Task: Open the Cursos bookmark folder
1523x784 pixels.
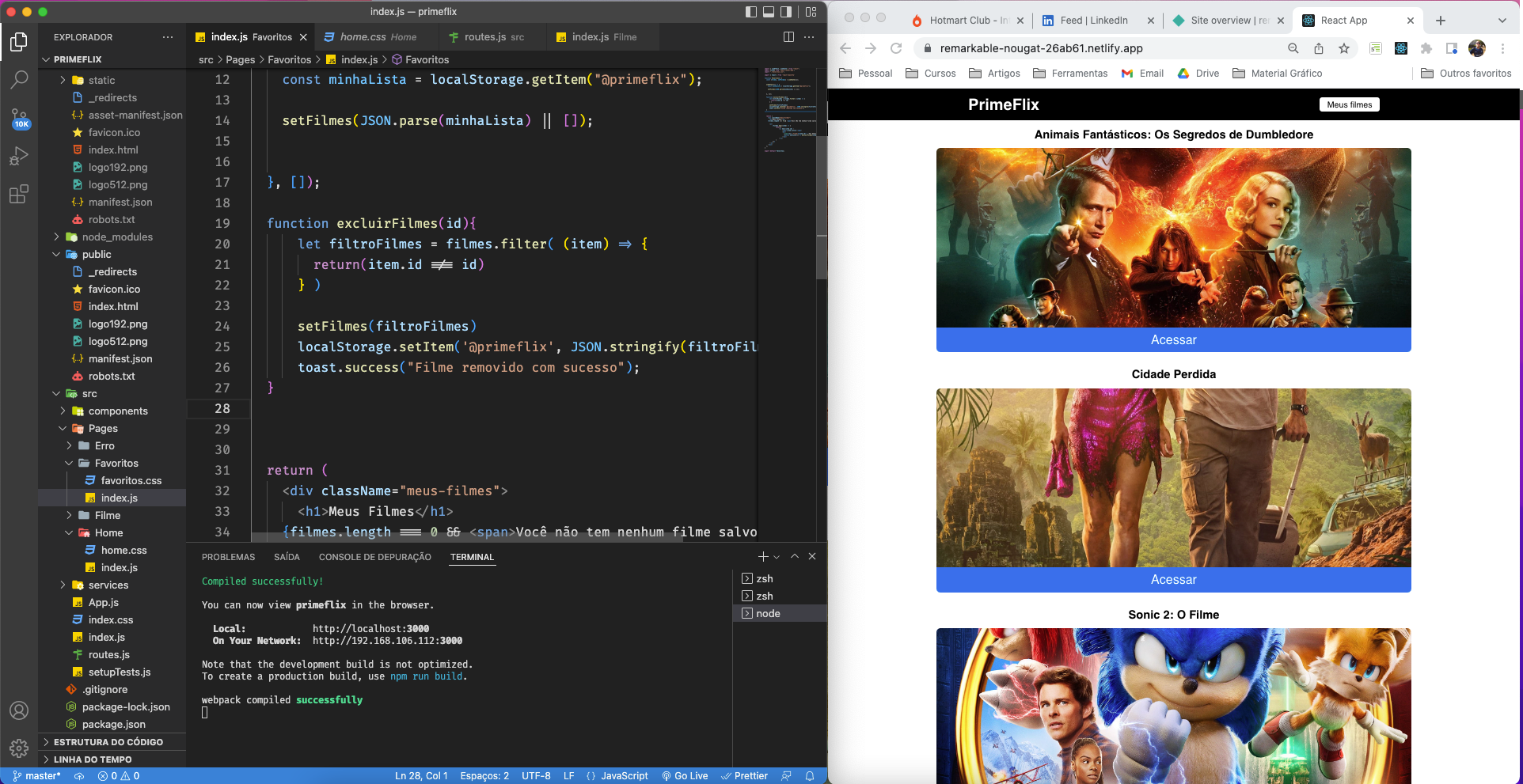Action: click(x=931, y=74)
